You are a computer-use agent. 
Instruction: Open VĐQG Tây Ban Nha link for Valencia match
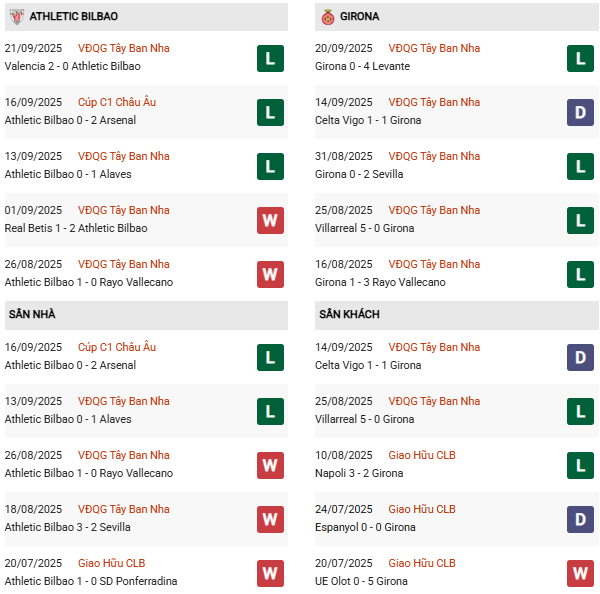pos(124,48)
